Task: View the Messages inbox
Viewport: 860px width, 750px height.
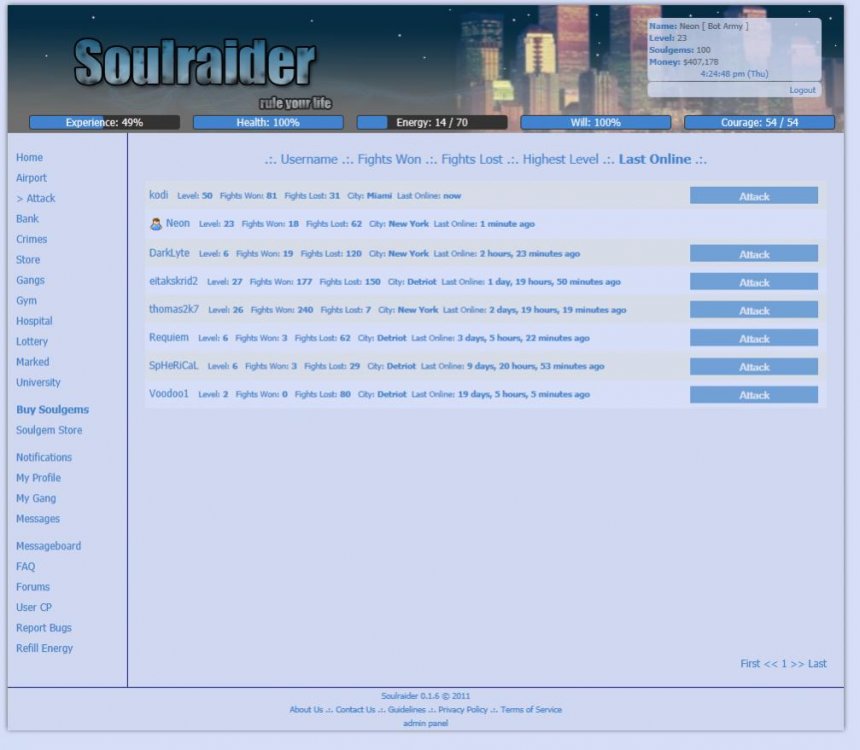Action: (x=38, y=519)
